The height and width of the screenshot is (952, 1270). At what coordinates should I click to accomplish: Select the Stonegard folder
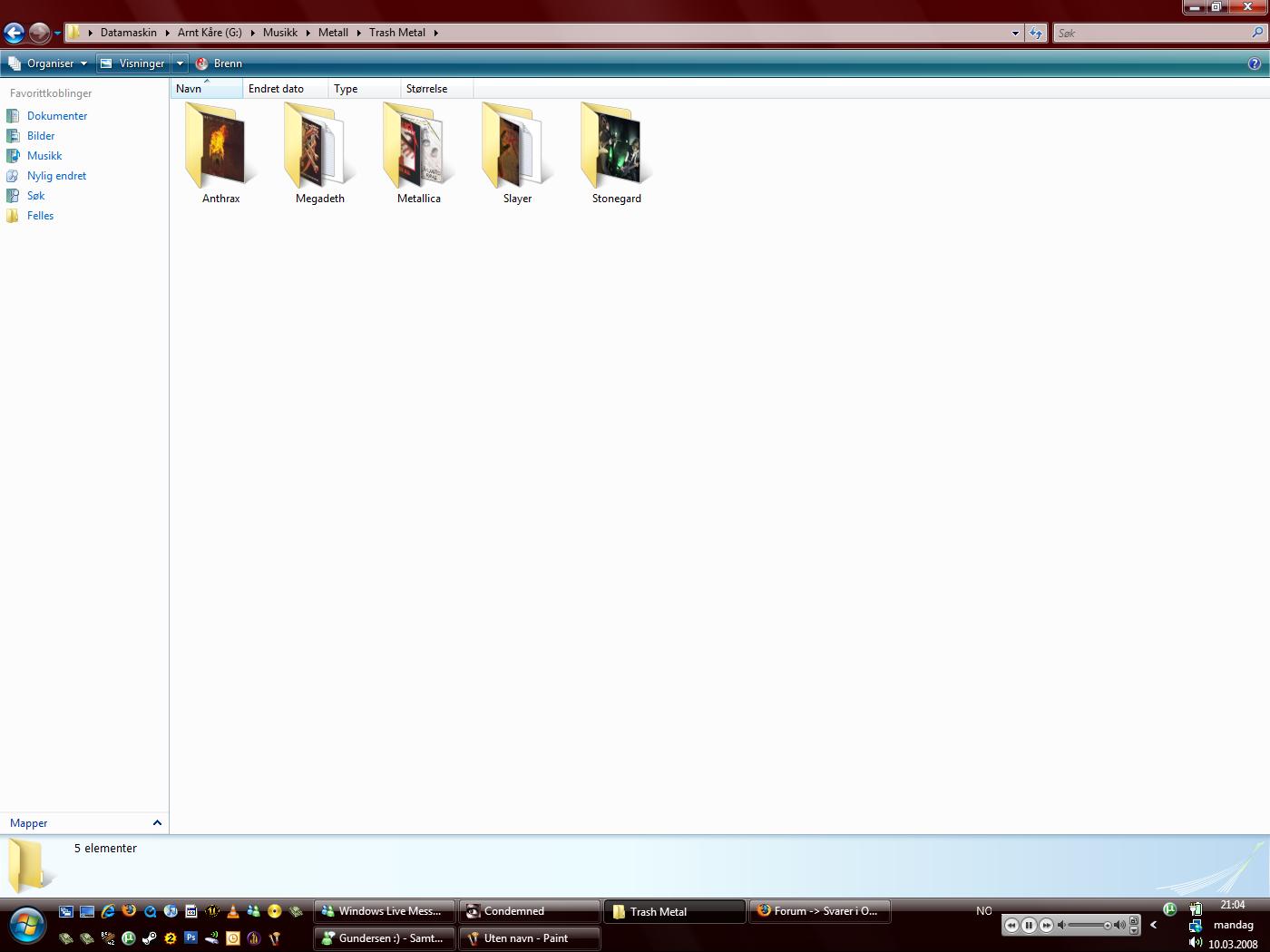tap(616, 152)
